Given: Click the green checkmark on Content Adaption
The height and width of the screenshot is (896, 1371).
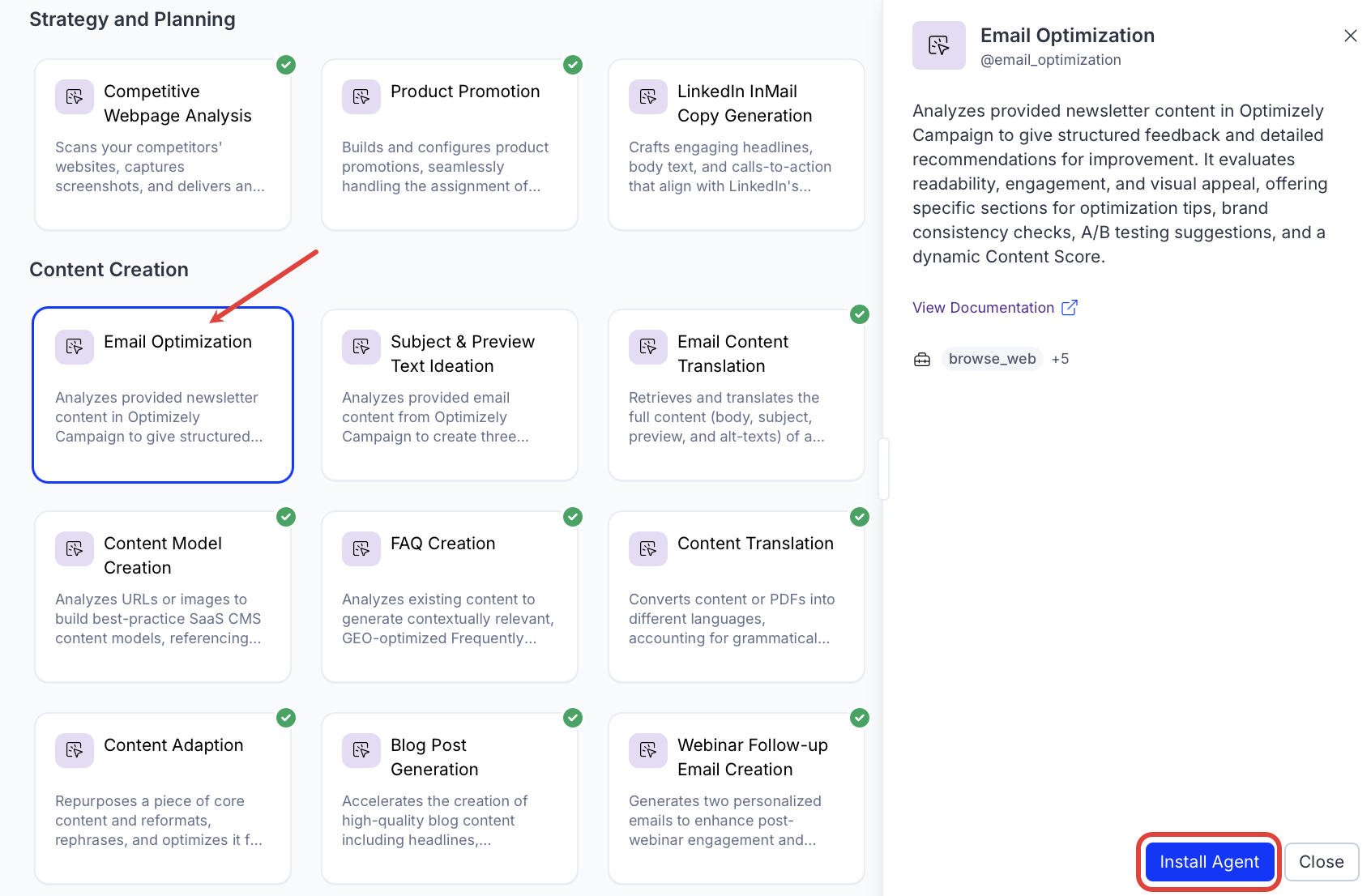Looking at the screenshot, I should point(285,718).
